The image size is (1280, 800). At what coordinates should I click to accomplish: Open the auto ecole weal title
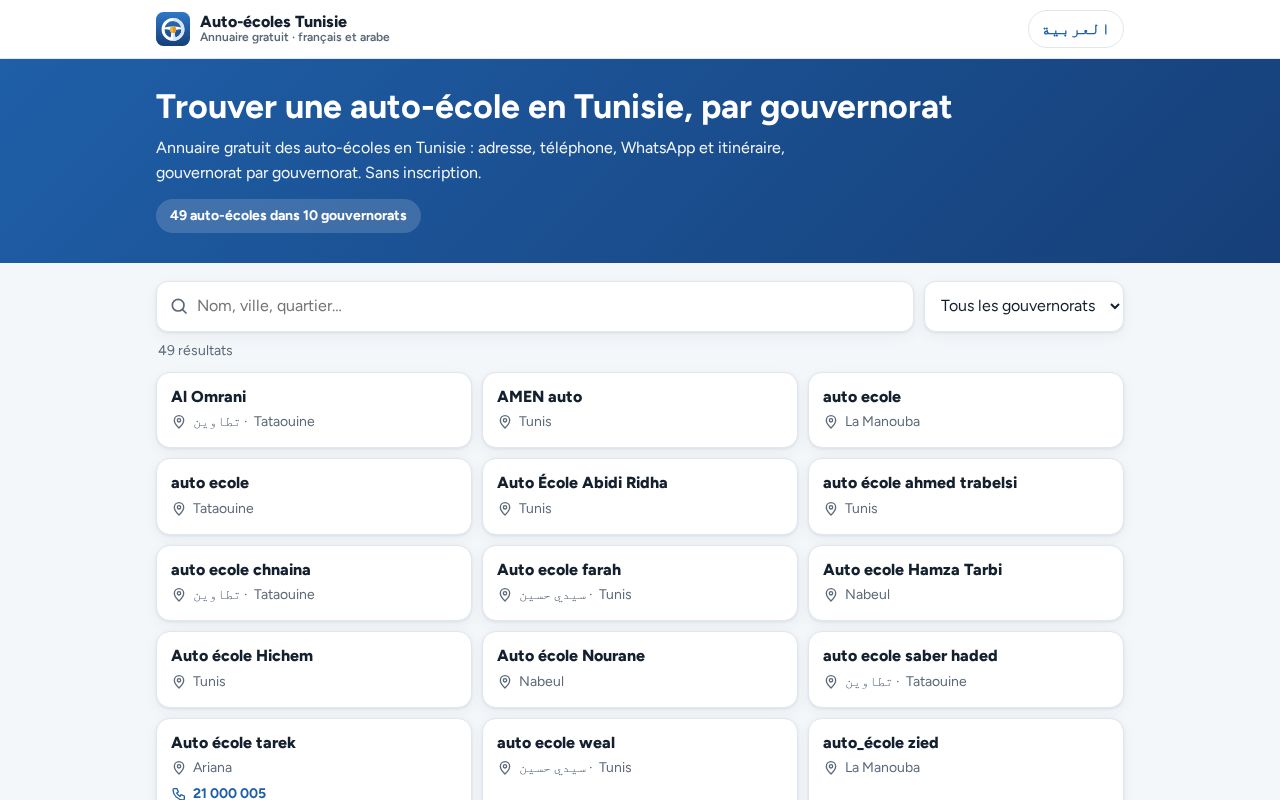[556, 743]
